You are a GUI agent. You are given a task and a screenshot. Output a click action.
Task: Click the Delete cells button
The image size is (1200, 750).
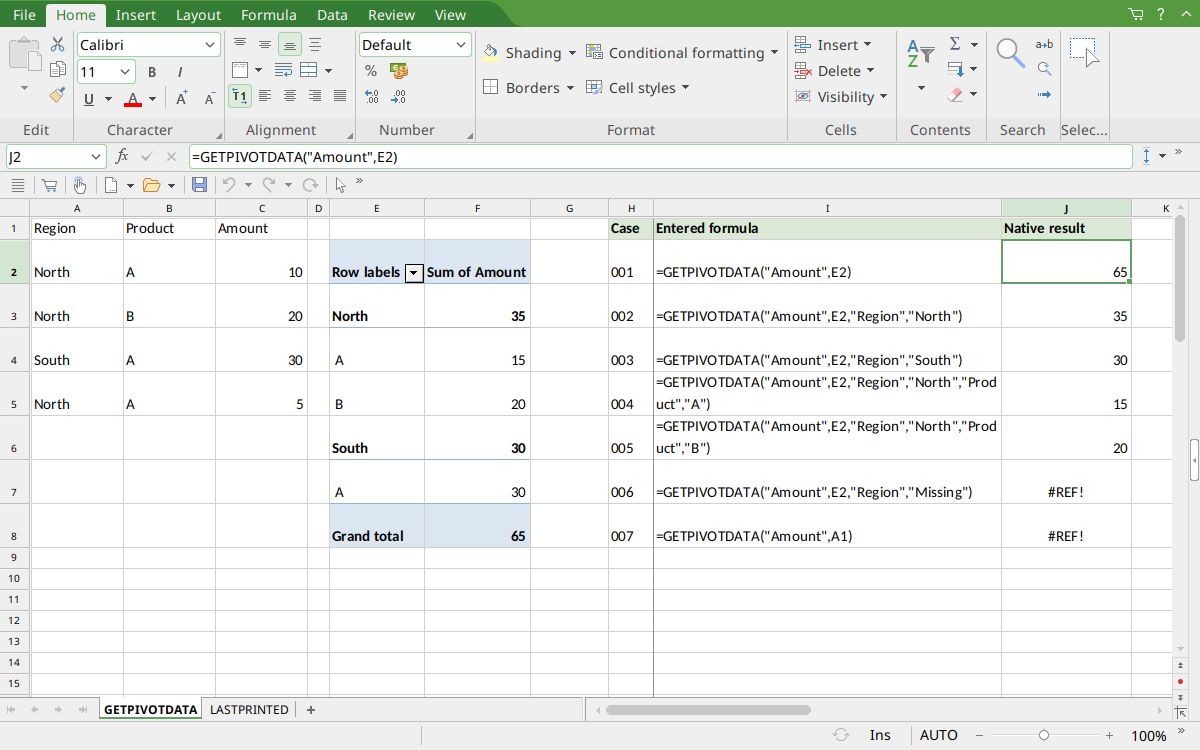[x=835, y=71]
